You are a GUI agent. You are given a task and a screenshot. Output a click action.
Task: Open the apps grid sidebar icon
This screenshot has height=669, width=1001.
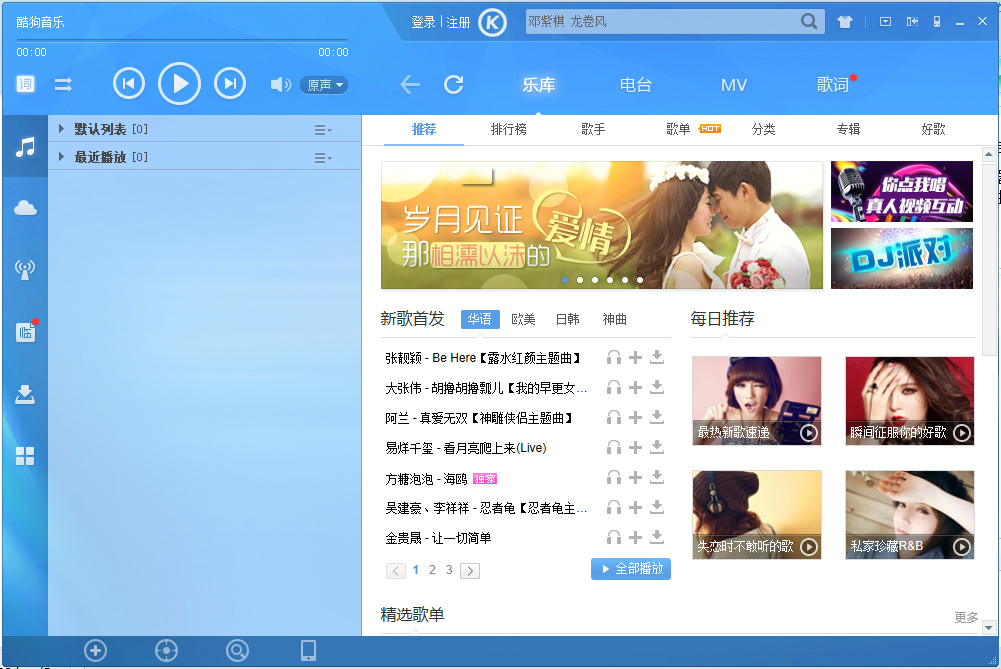(26, 456)
